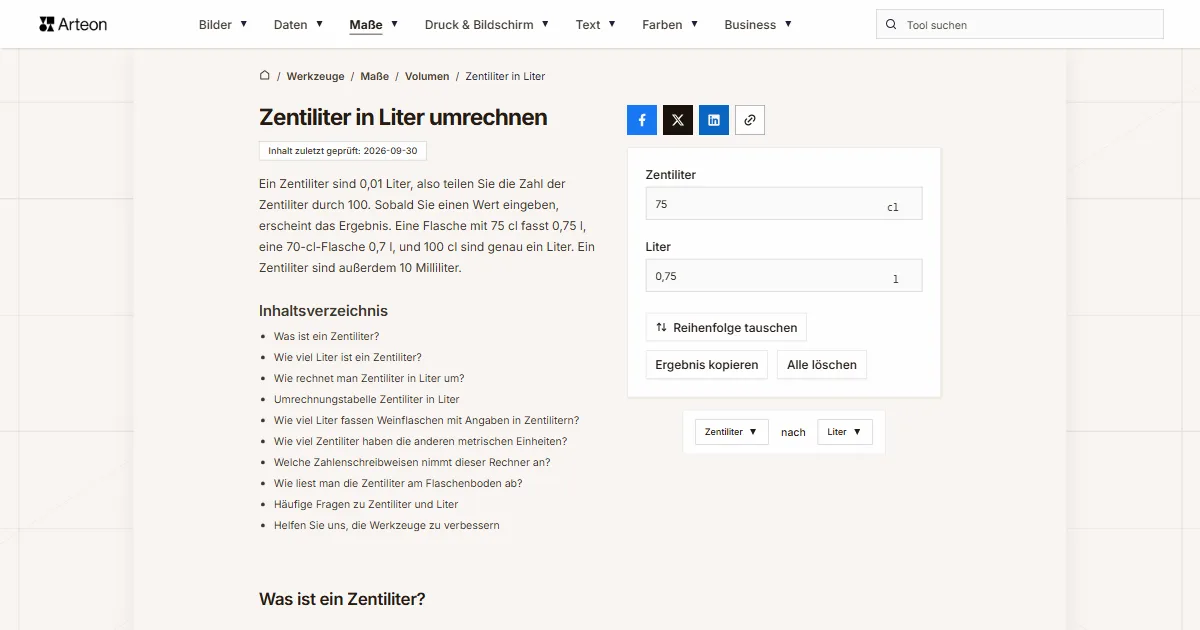The height and width of the screenshot is (630, 1200).
Task: Click the Liter result field
Action: (784, 276)
